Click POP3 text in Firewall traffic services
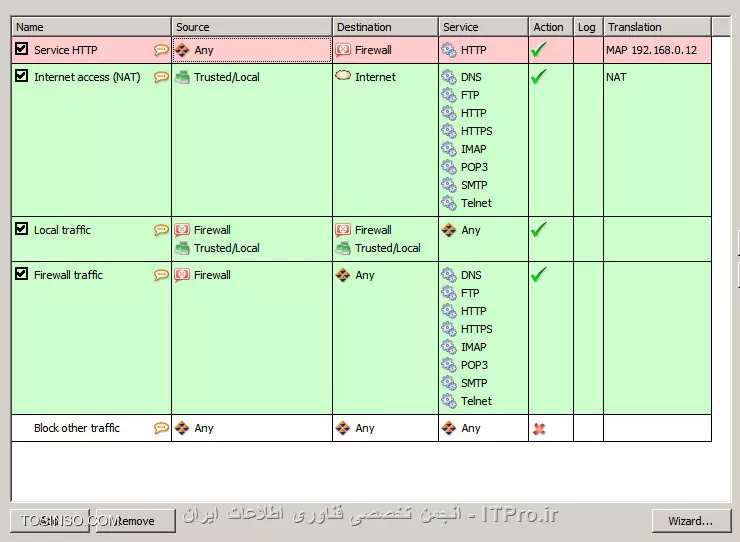The height and width of the screenshot is (542, 740). 474,365
